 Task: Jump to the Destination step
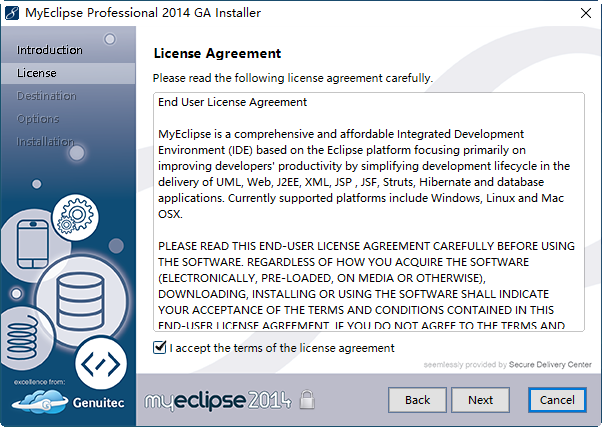pyautogui.click(x=46, y=96)
